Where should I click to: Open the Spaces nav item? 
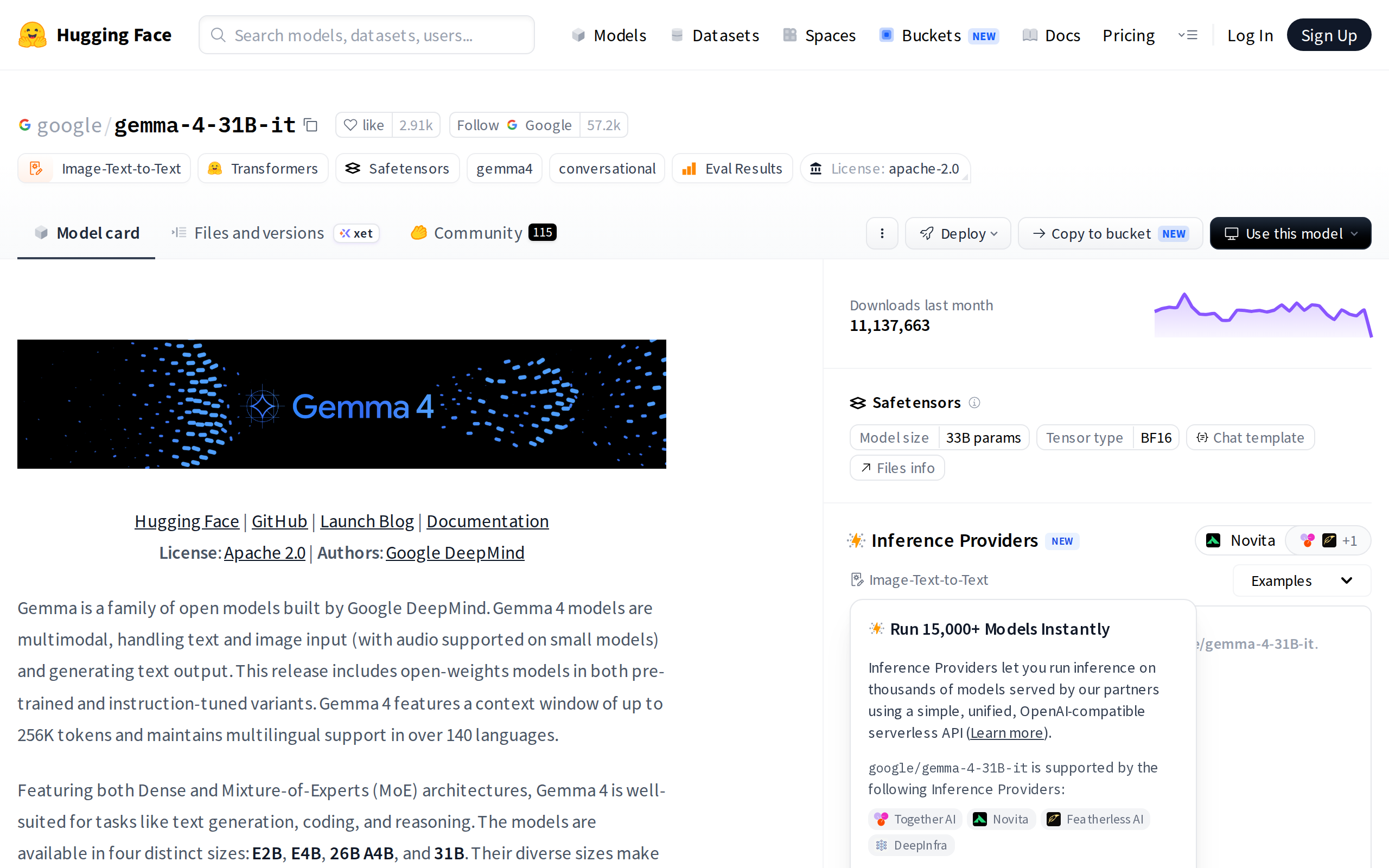pyautogui.click(x=819, y=35)
